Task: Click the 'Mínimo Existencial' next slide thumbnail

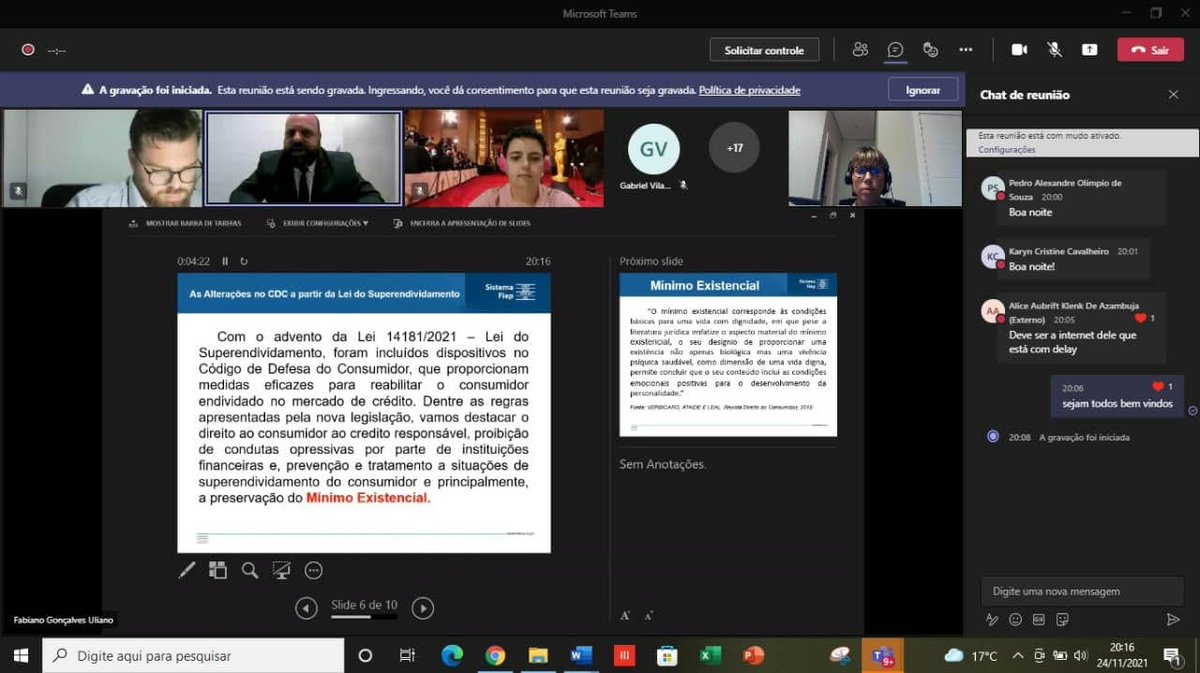Action: 728,354
